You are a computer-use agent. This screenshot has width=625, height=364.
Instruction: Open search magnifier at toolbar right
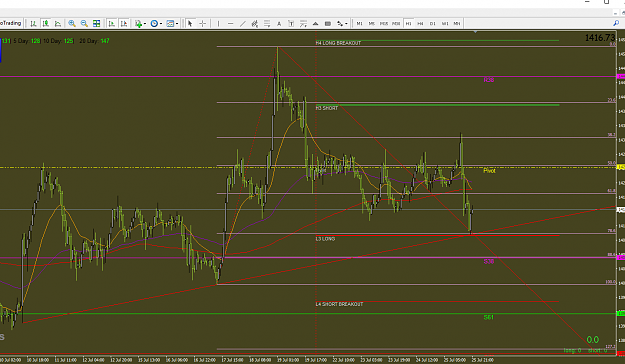pyautogui.click(x=616, y=24)
